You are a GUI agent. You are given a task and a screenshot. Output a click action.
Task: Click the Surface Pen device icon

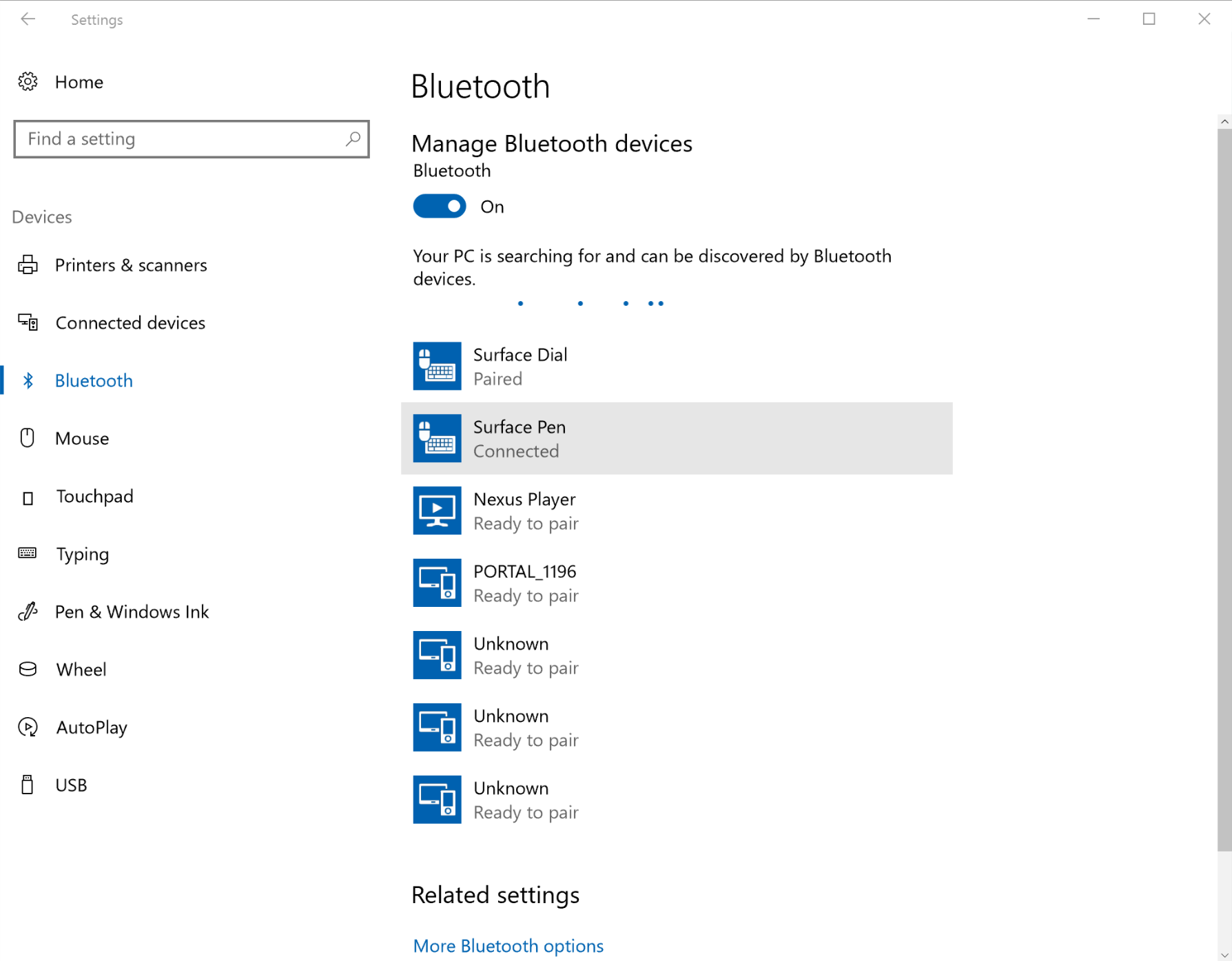point(437,438)
